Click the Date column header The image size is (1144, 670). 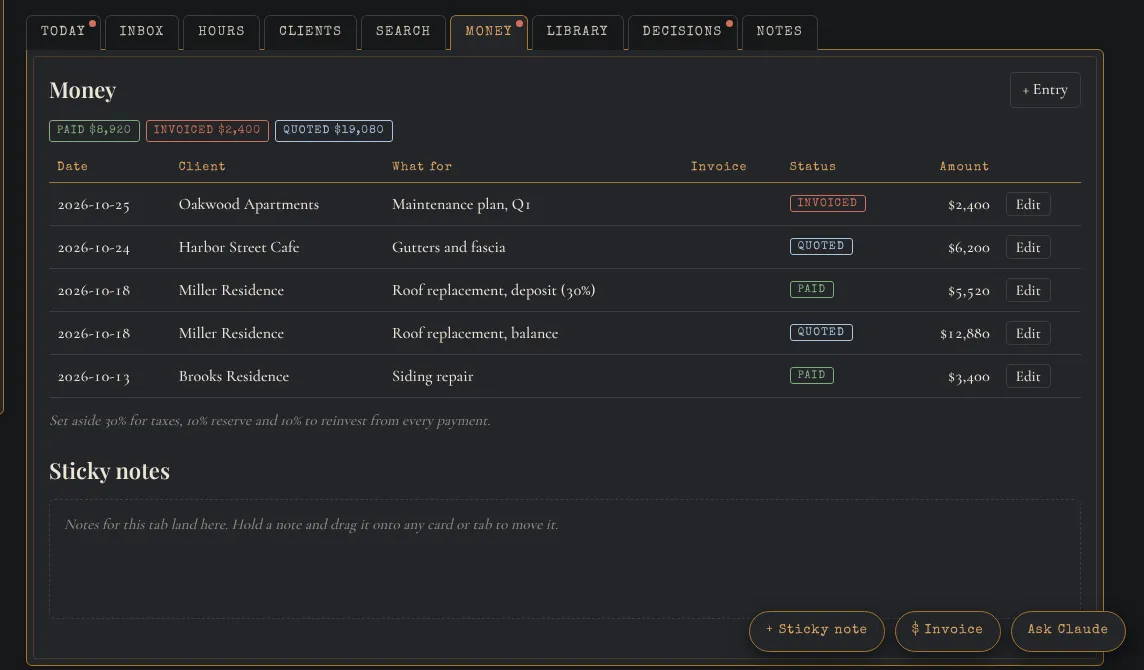pyautogui.click(x=73, y=166)
